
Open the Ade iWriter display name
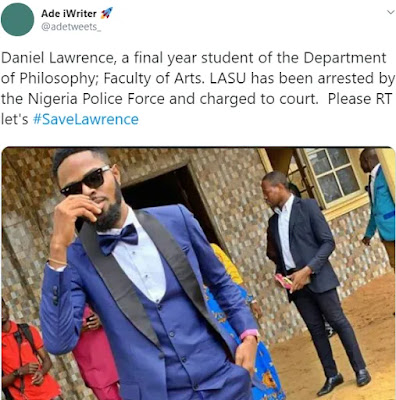click(69, 13)
